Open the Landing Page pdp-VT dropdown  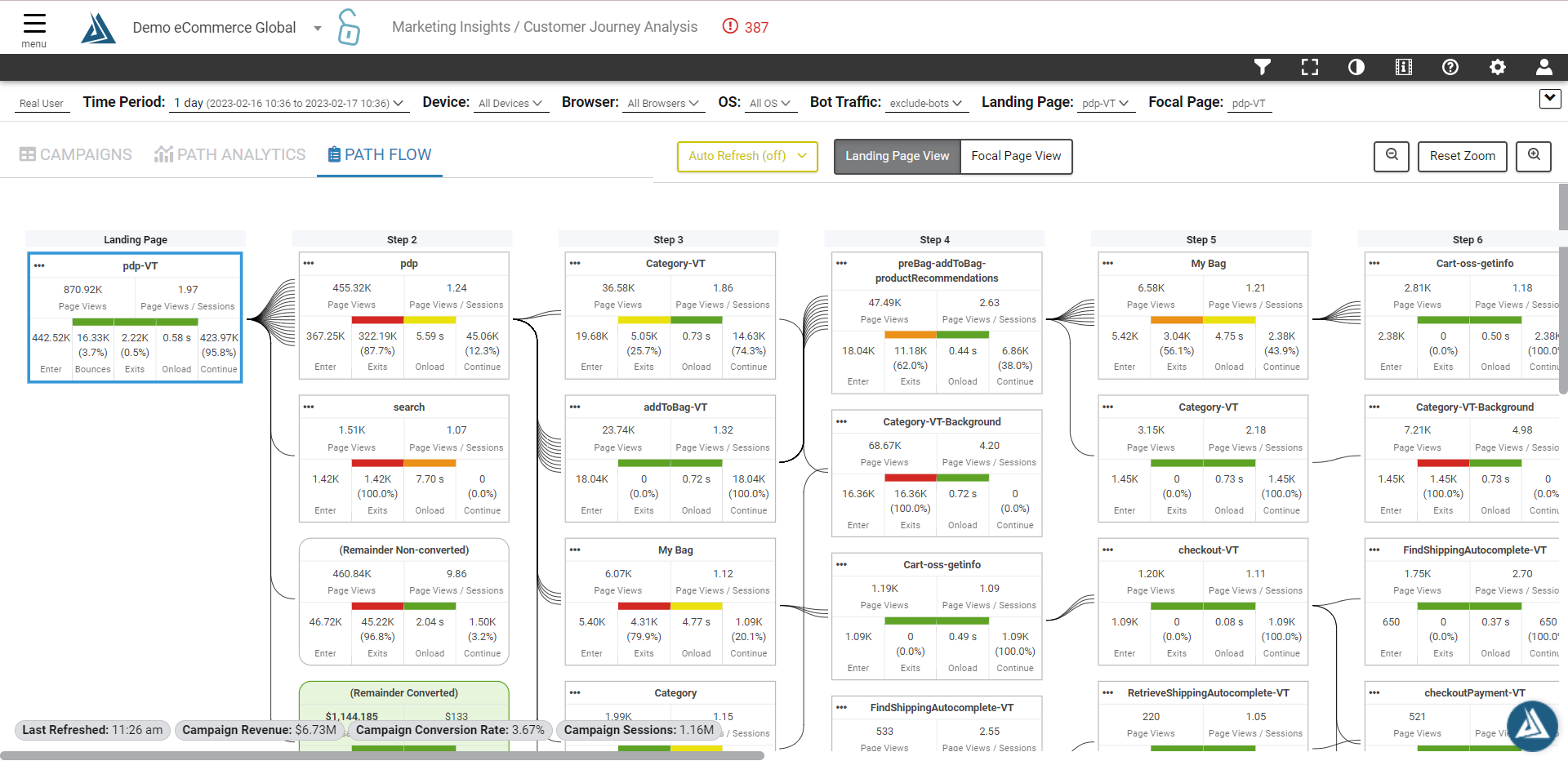click(1106, 103)
